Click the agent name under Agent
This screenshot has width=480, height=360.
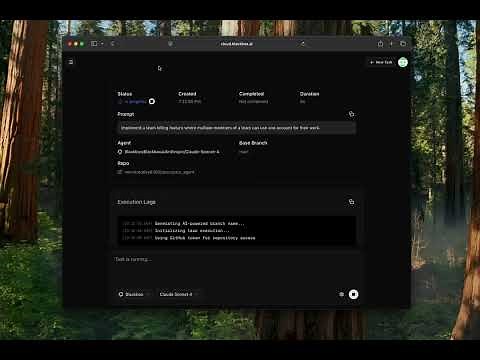click(172, 152)
